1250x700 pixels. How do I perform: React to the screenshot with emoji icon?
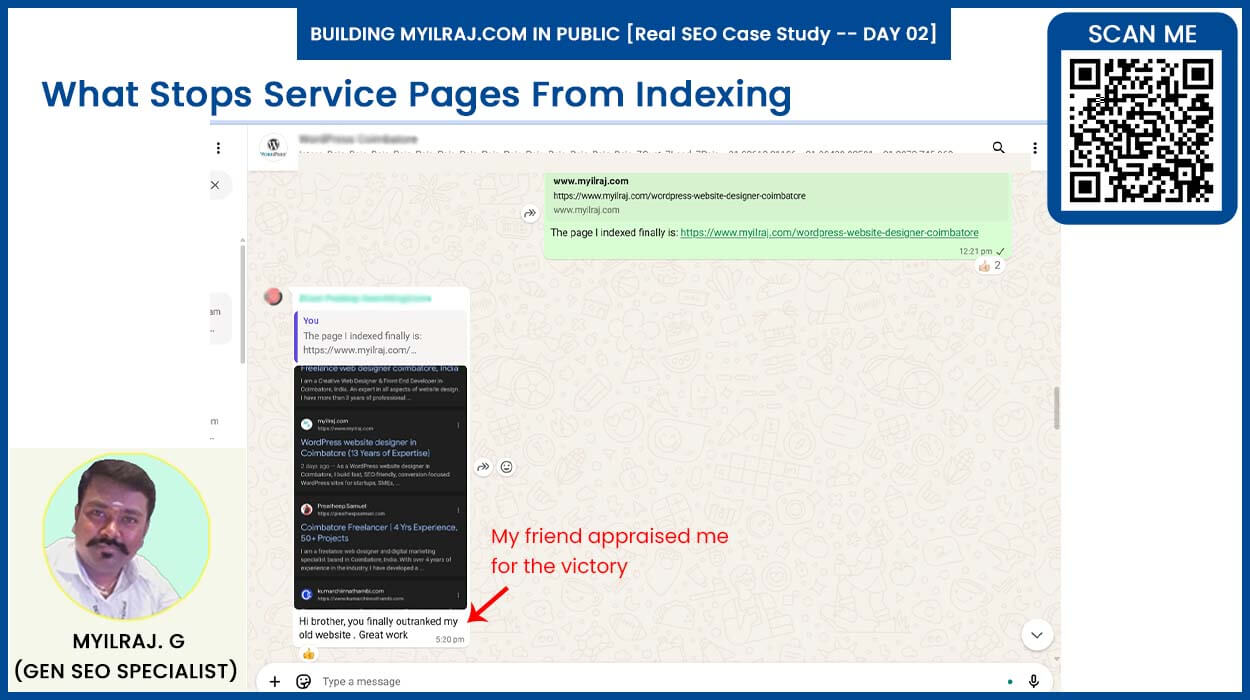(507, 467)
